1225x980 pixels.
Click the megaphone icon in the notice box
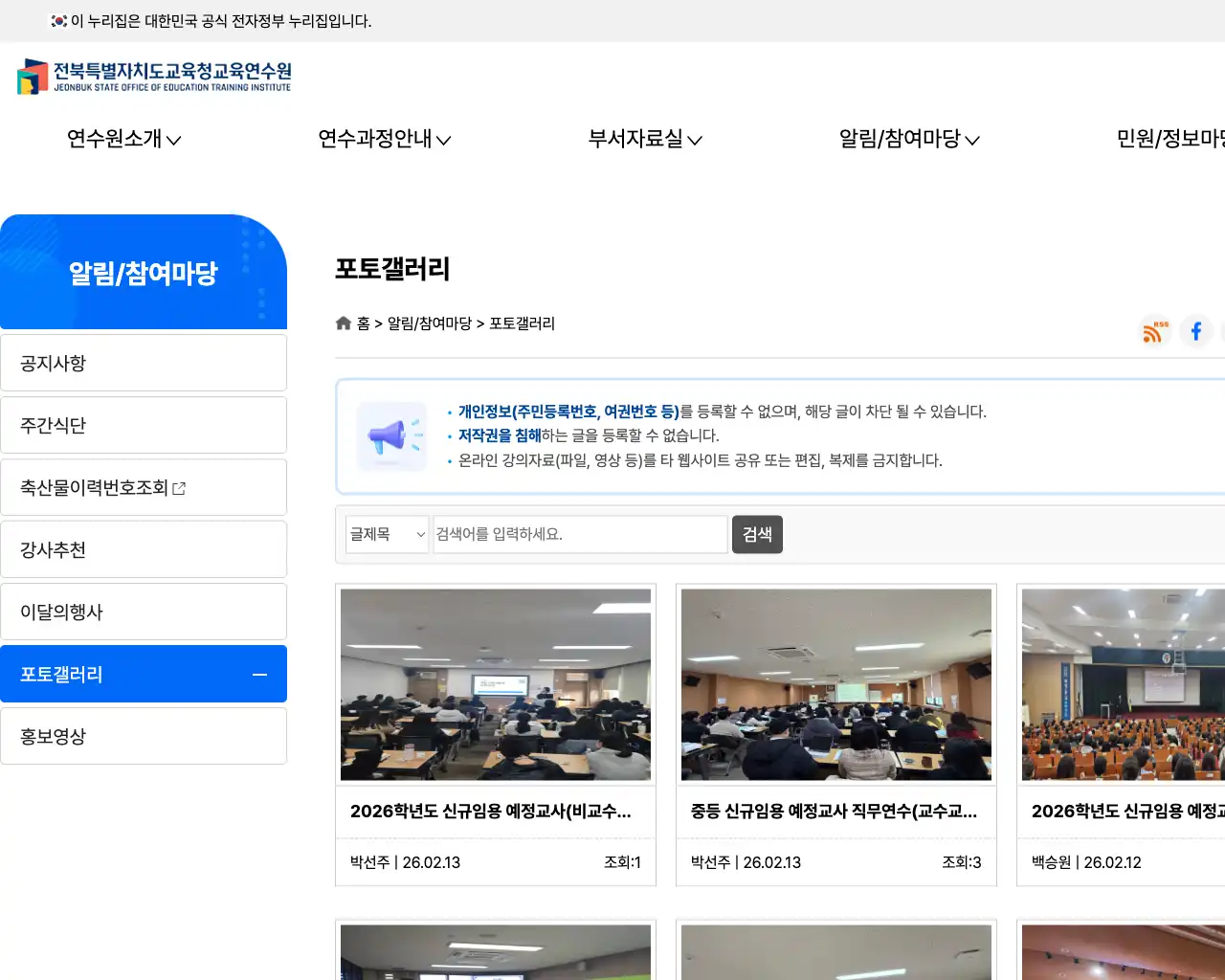point(391,436)
